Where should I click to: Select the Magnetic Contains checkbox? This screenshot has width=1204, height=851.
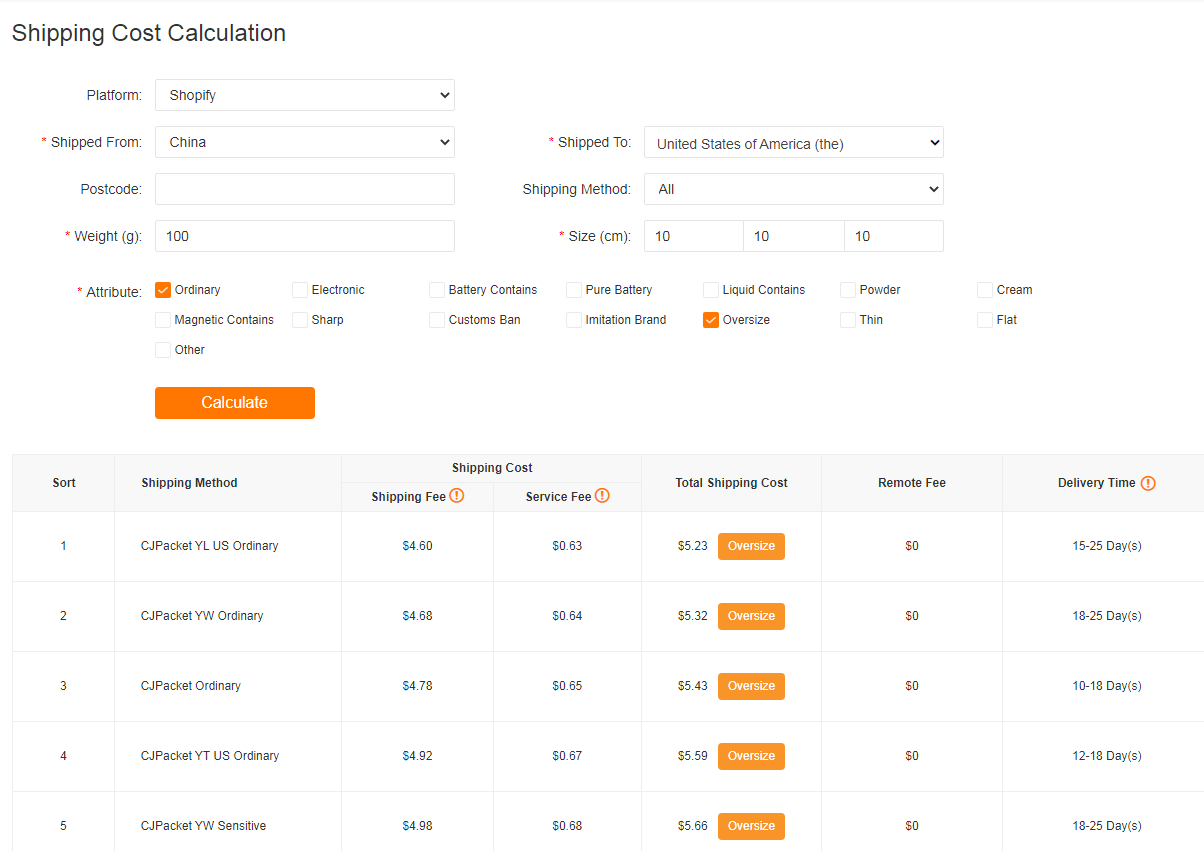pyautogui.click(x=163, y=320)
